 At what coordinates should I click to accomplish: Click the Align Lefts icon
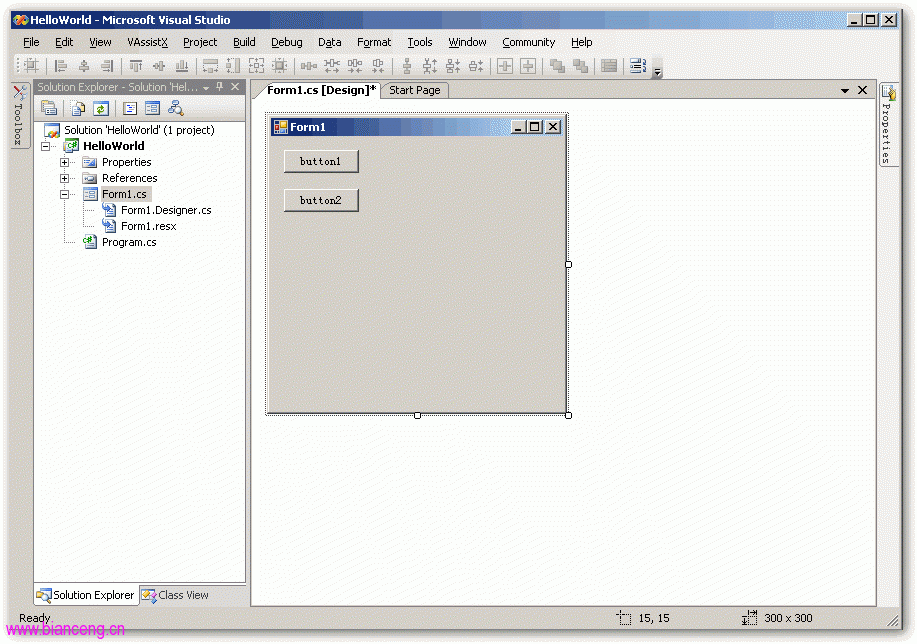click(60, 66)
